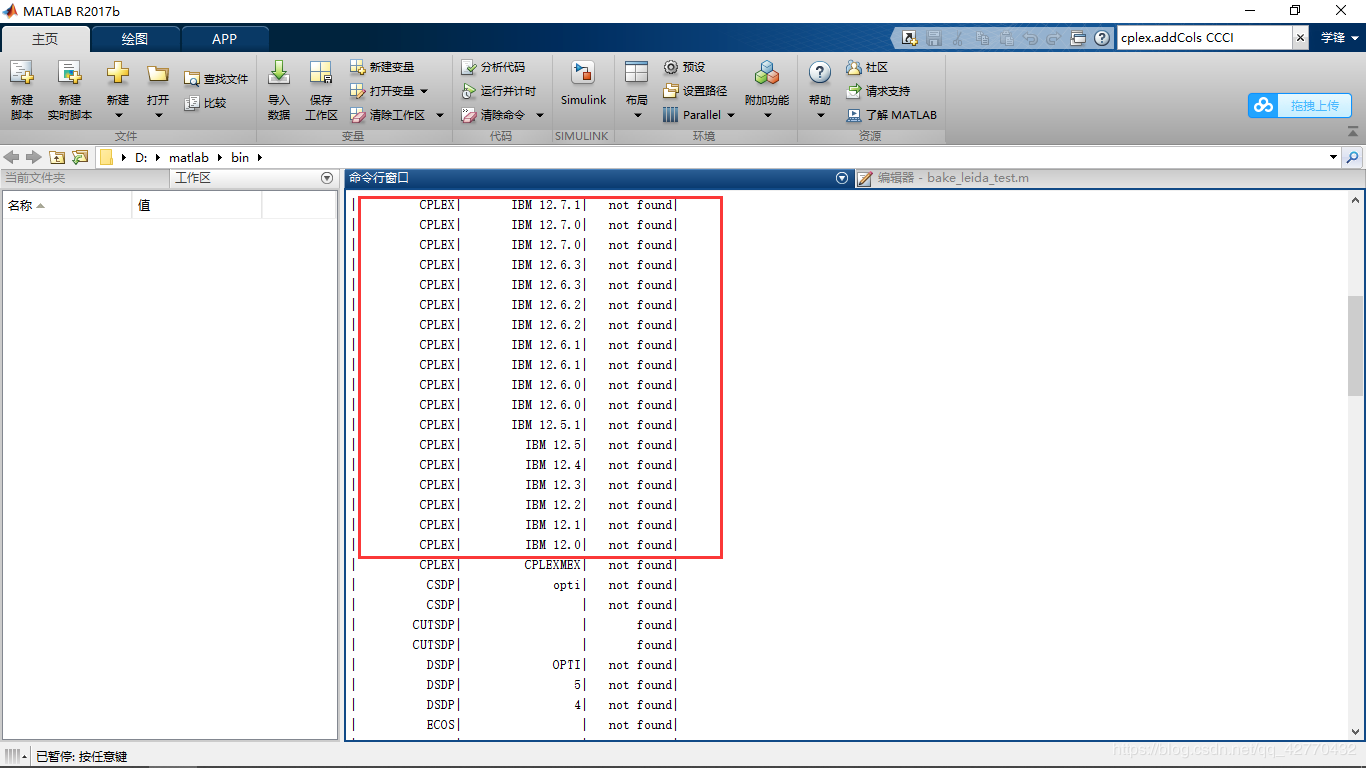This screenshot has width=1366, height=768.
Task: Open Community (社区)
Action: point(867,67)
